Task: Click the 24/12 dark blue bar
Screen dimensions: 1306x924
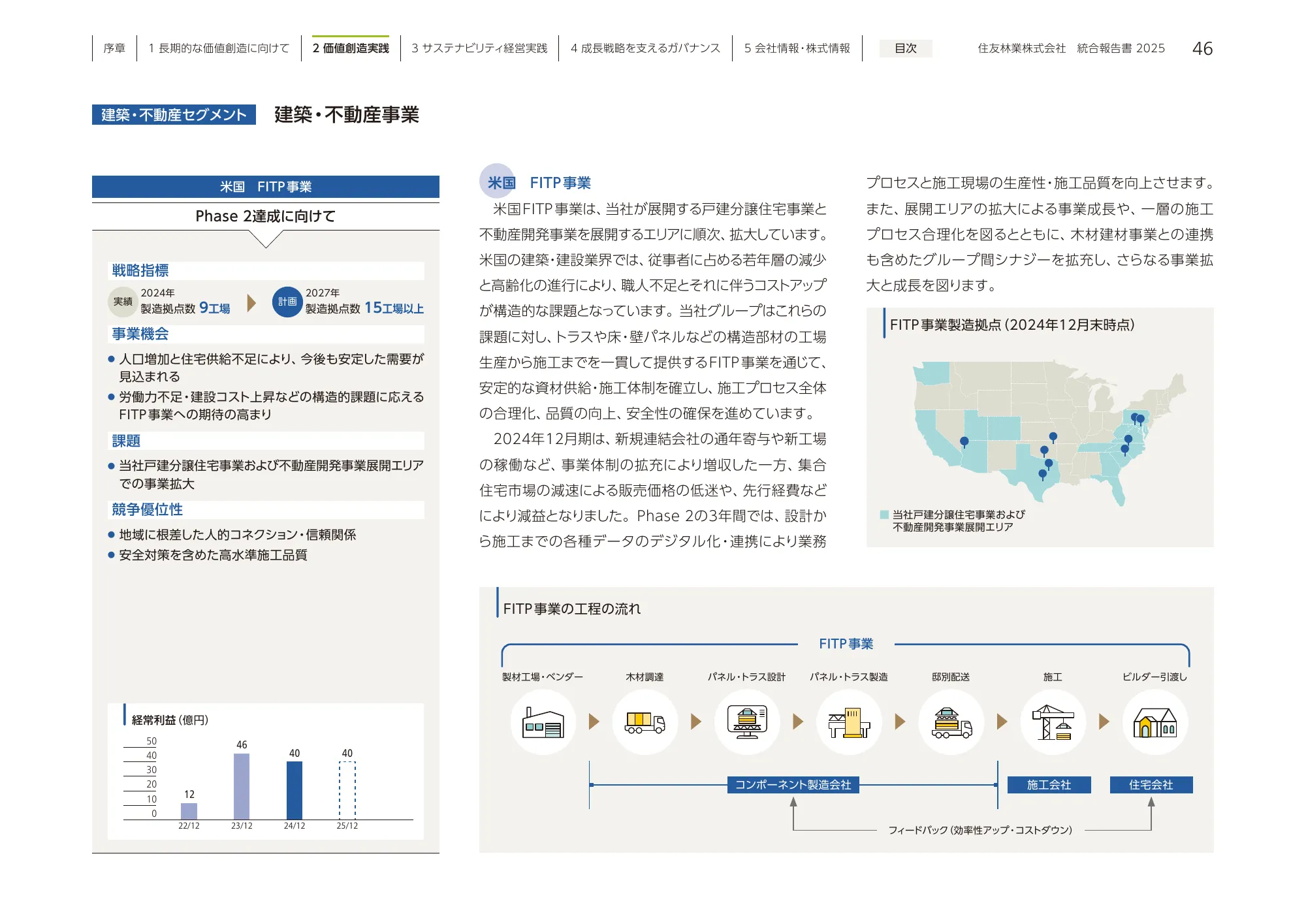Action: tap(295, 790)
